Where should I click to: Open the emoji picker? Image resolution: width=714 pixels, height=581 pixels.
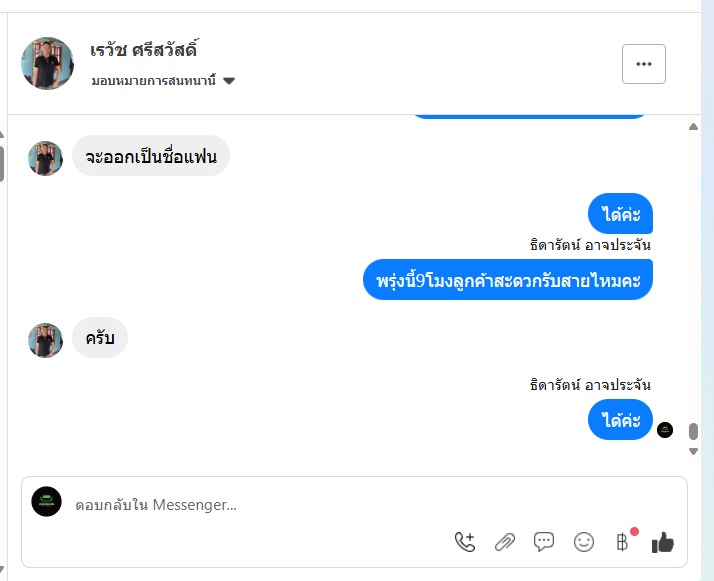584,542
